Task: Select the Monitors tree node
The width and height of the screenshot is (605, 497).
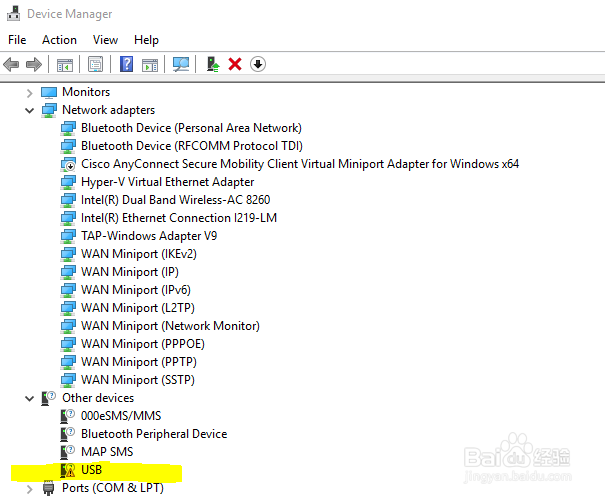Action: coord(86,92)
